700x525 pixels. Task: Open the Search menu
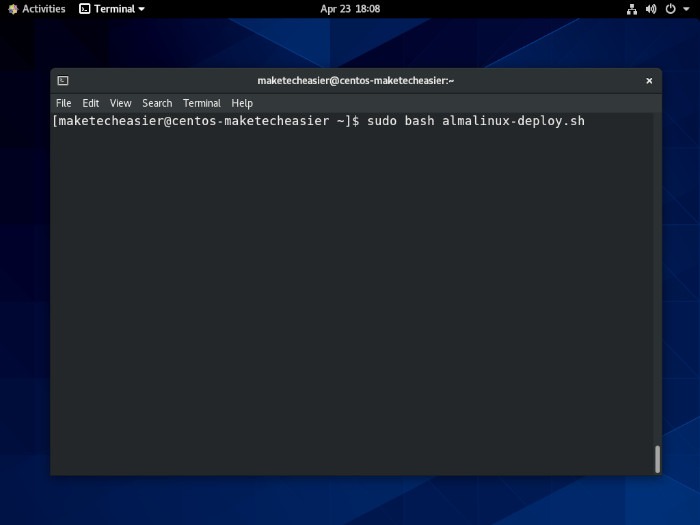[157, 103]
